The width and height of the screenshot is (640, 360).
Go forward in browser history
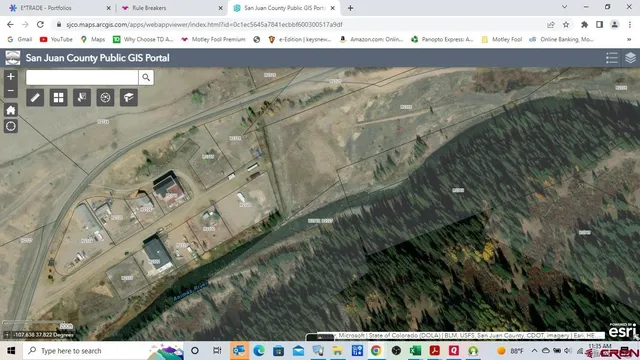(25, 24)
